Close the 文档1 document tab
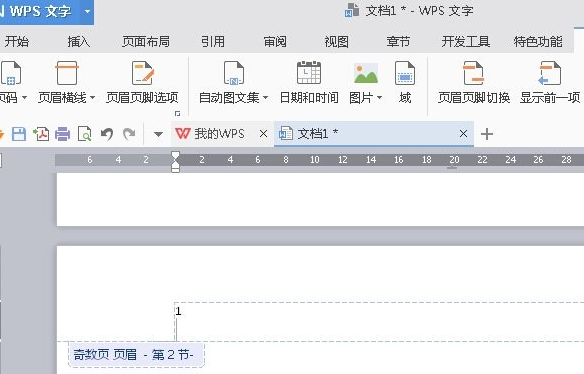 463,133
